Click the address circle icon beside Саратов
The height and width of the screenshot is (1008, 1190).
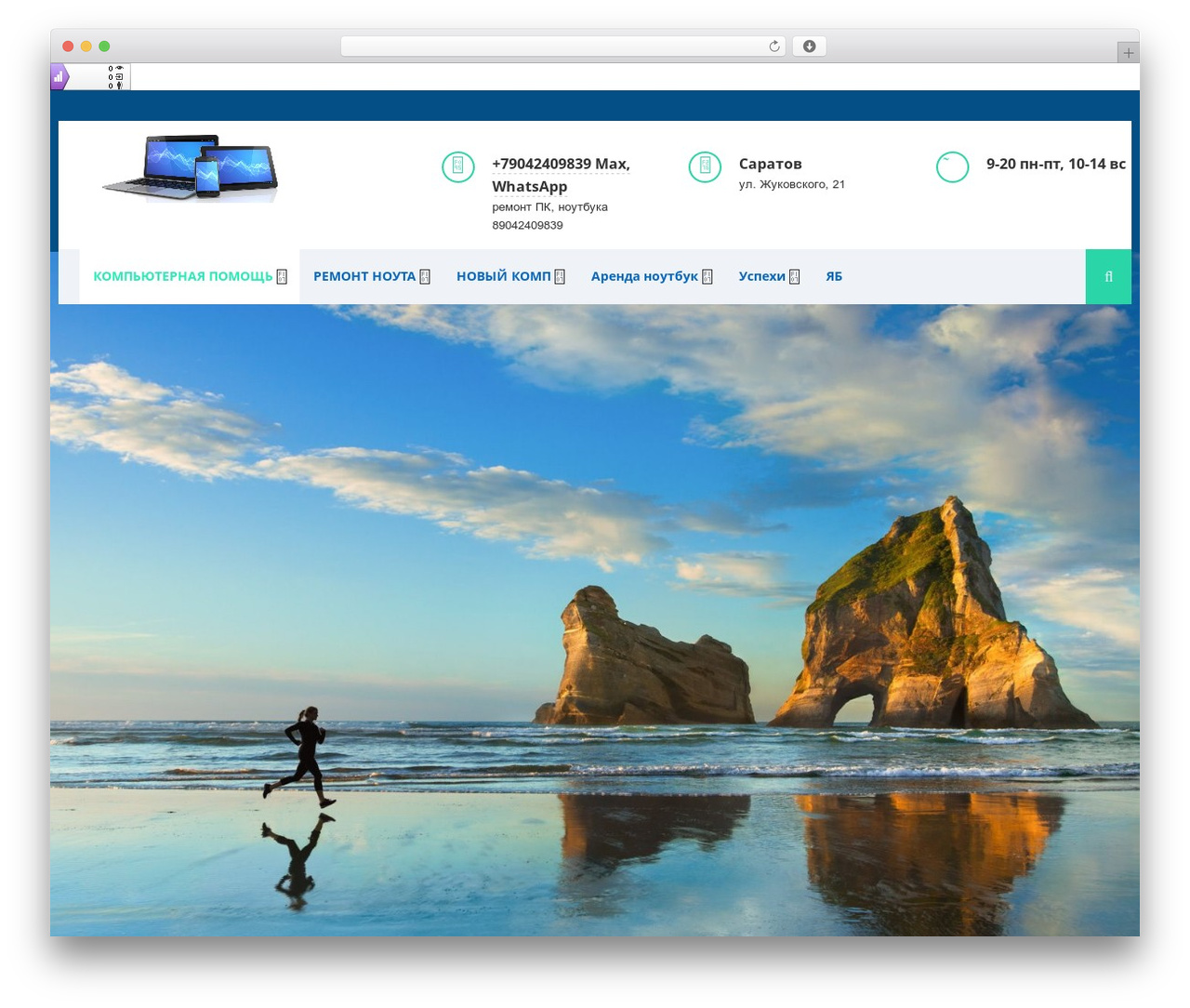tap(705, 166)
